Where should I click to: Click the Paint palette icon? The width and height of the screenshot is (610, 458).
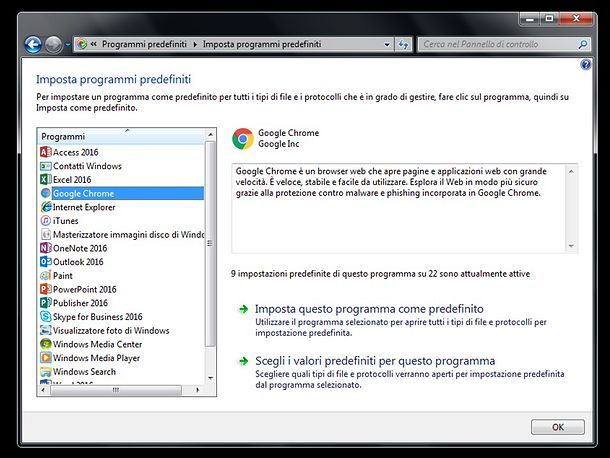click(x=46, y=276)
